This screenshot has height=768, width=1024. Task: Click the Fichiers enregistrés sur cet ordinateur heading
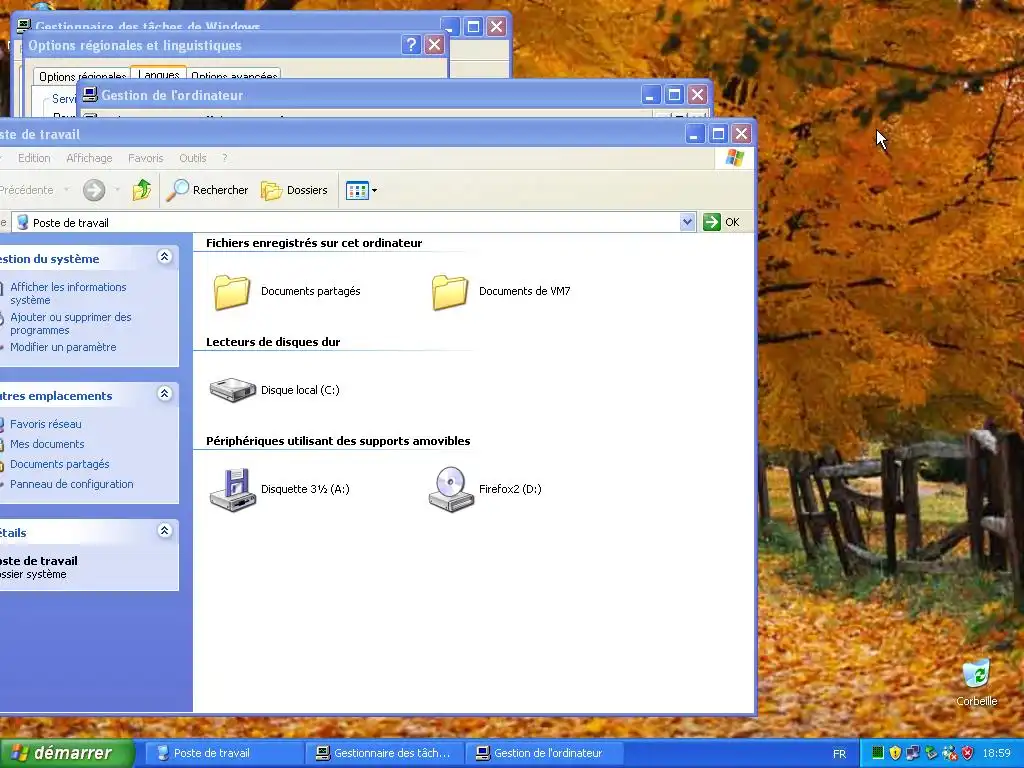coord(314,243)
